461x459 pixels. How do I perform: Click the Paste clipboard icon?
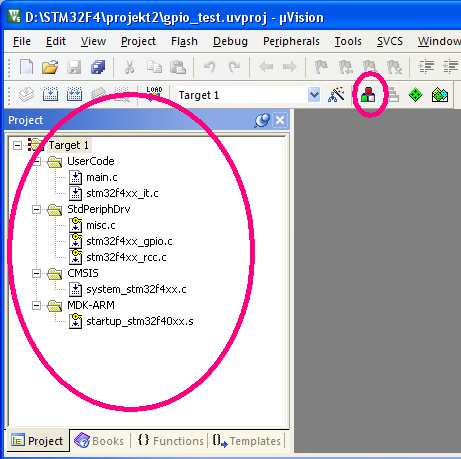coord(178,67)
